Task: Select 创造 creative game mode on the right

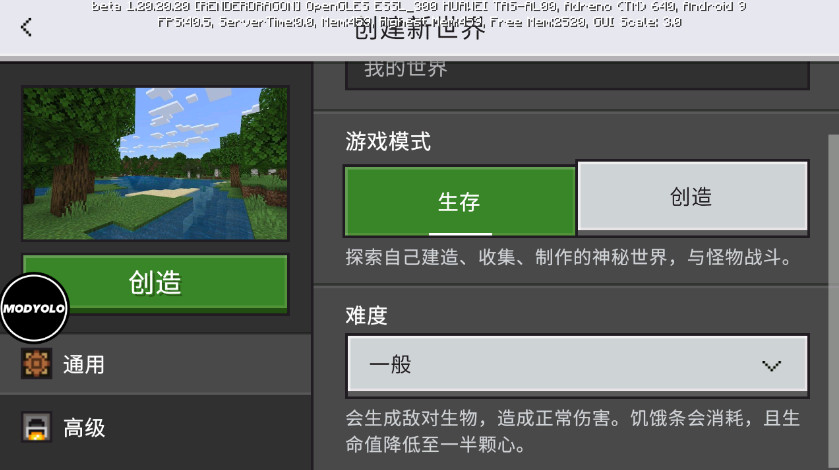Action: pyautogui.click(x=692, y=196)
